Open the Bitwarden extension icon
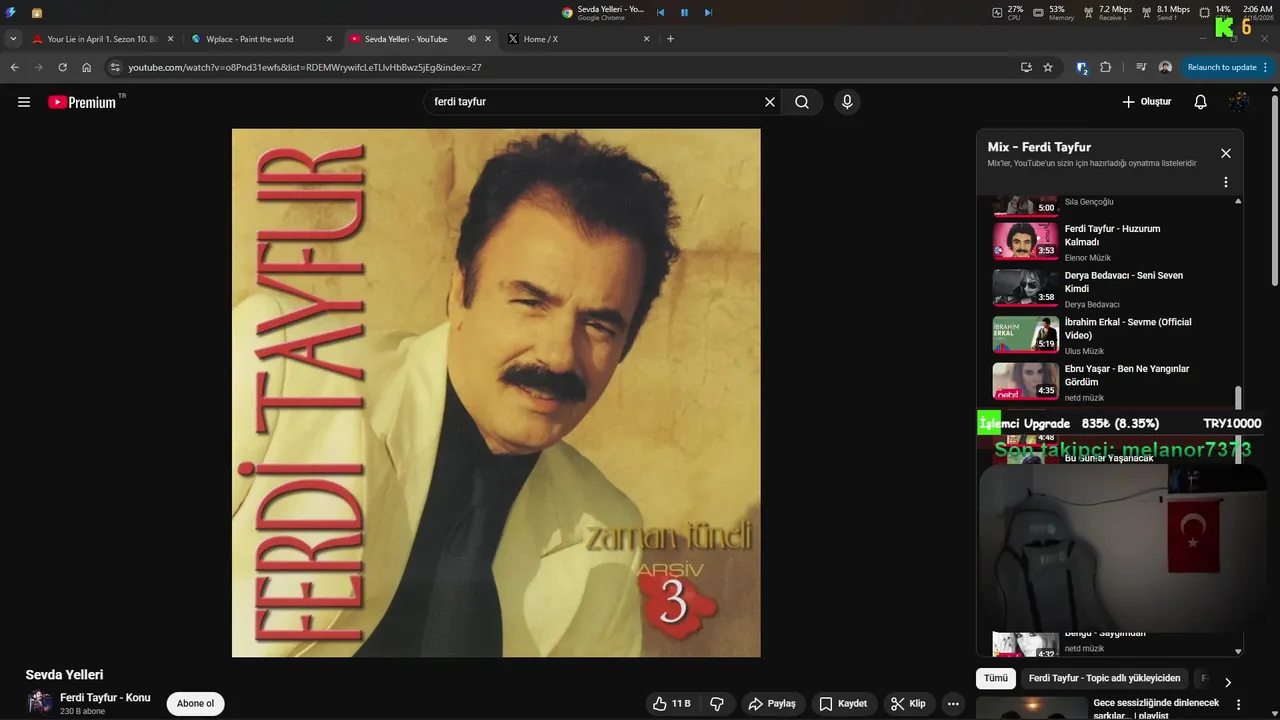This screenshot has width=1280, height=720. tap(1082, 67)
